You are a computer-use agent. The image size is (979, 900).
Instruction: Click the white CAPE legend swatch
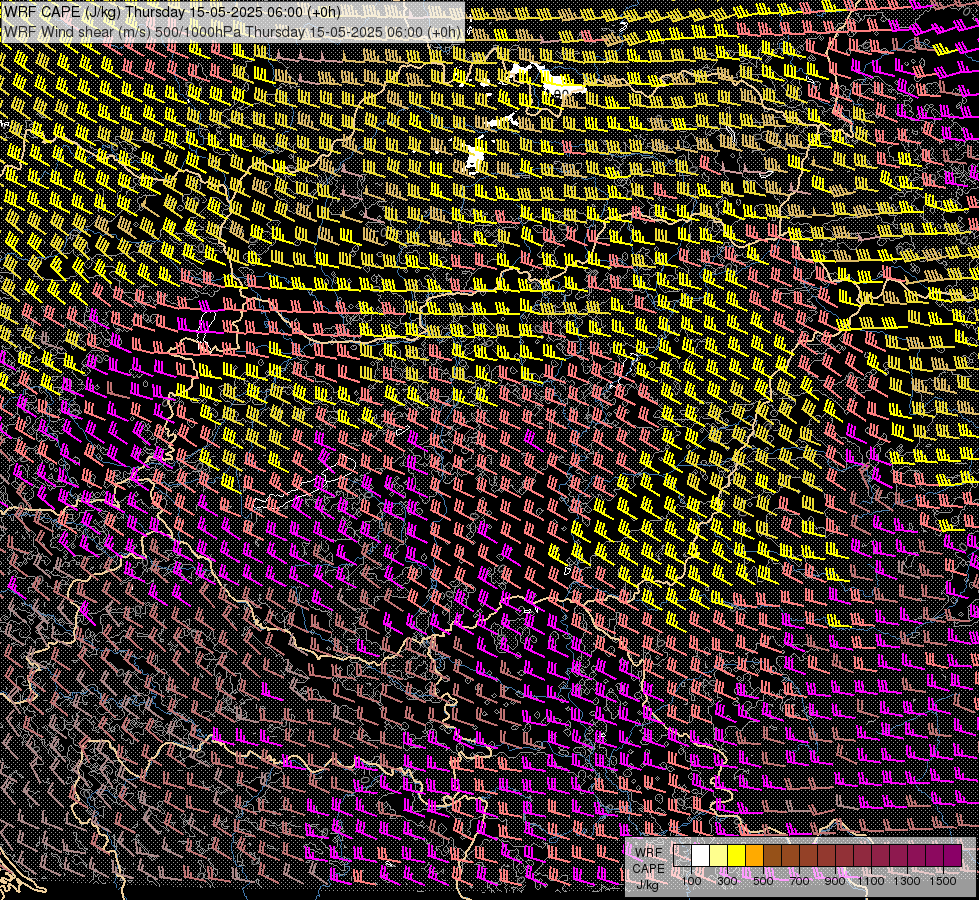701,856
